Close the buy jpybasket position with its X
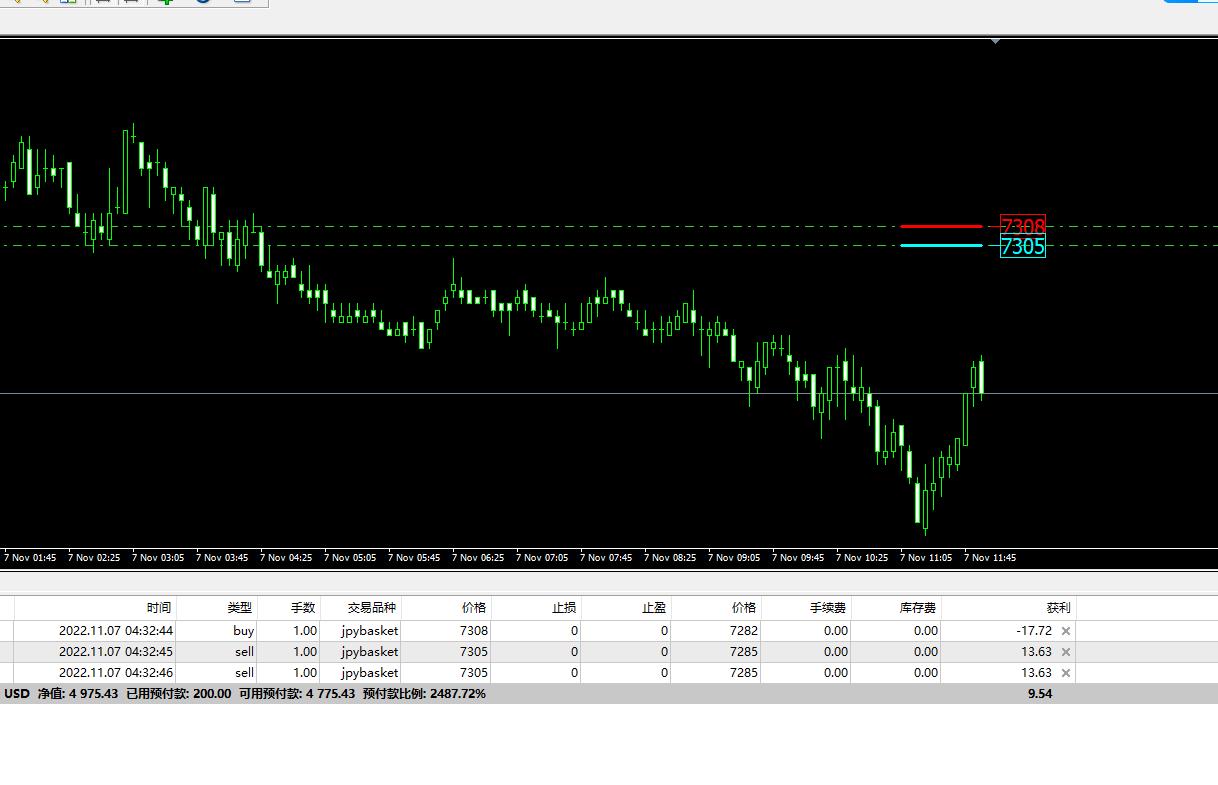This screenshot has height=785, width=1218. [x=1065, y=631]
